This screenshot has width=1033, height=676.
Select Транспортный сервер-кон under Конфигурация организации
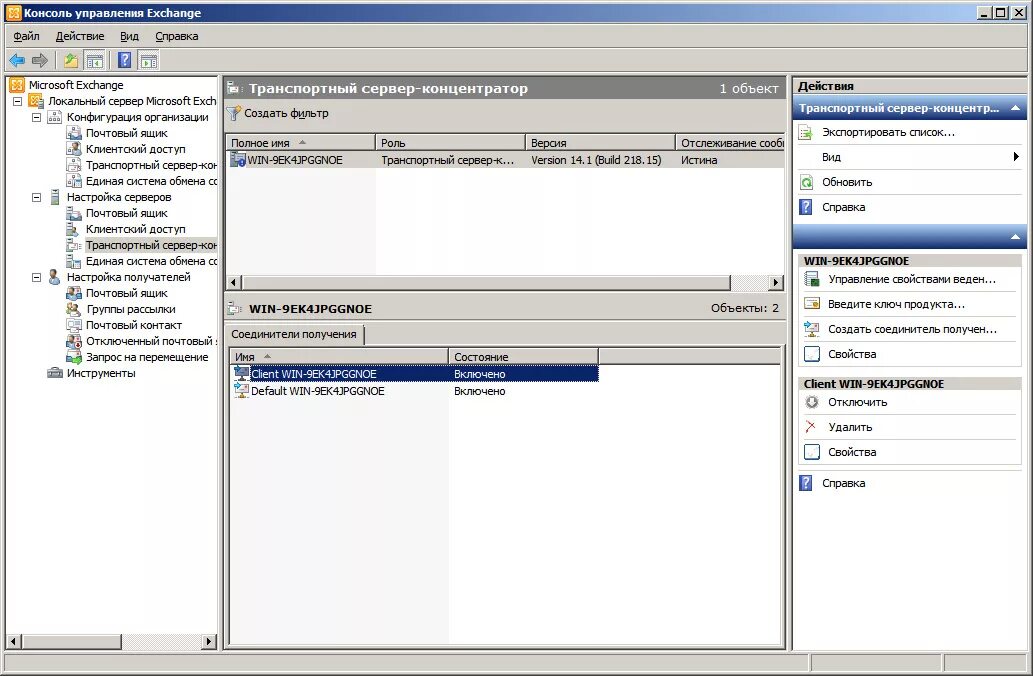click(x=151, y=165)
